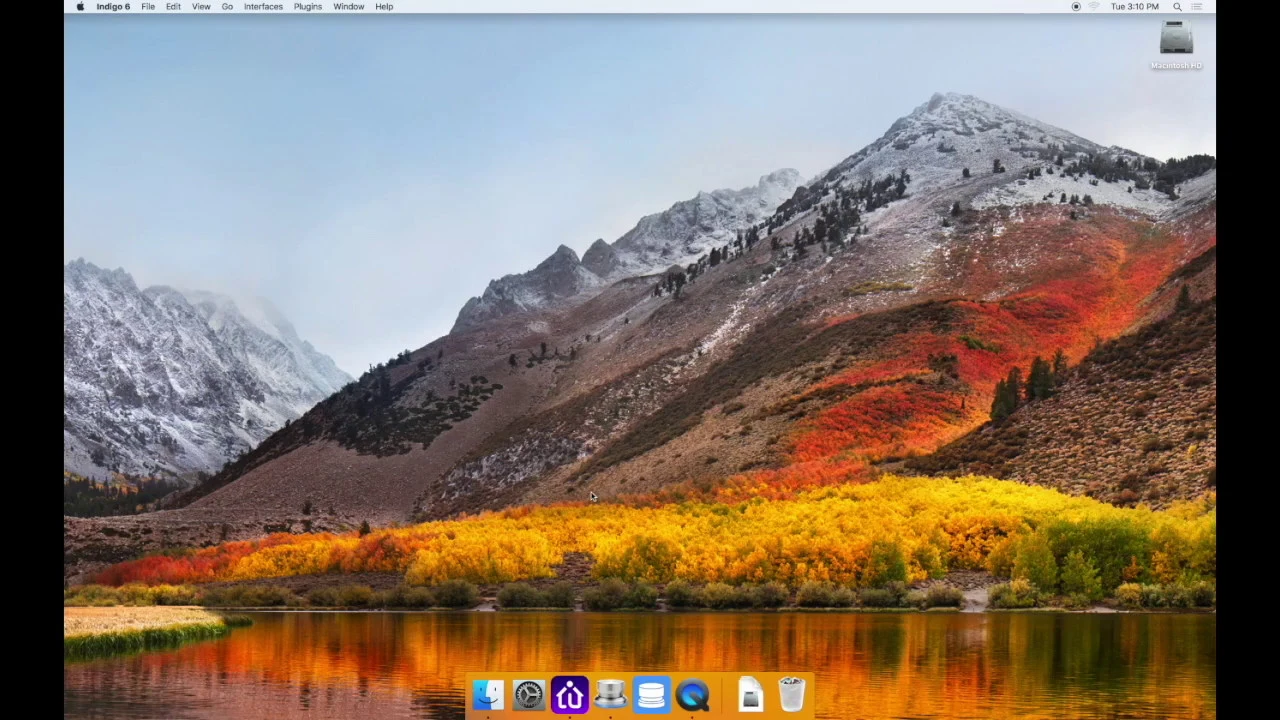Open the Help menu
The image size is (1280, 720).
[x=384, y=6]
